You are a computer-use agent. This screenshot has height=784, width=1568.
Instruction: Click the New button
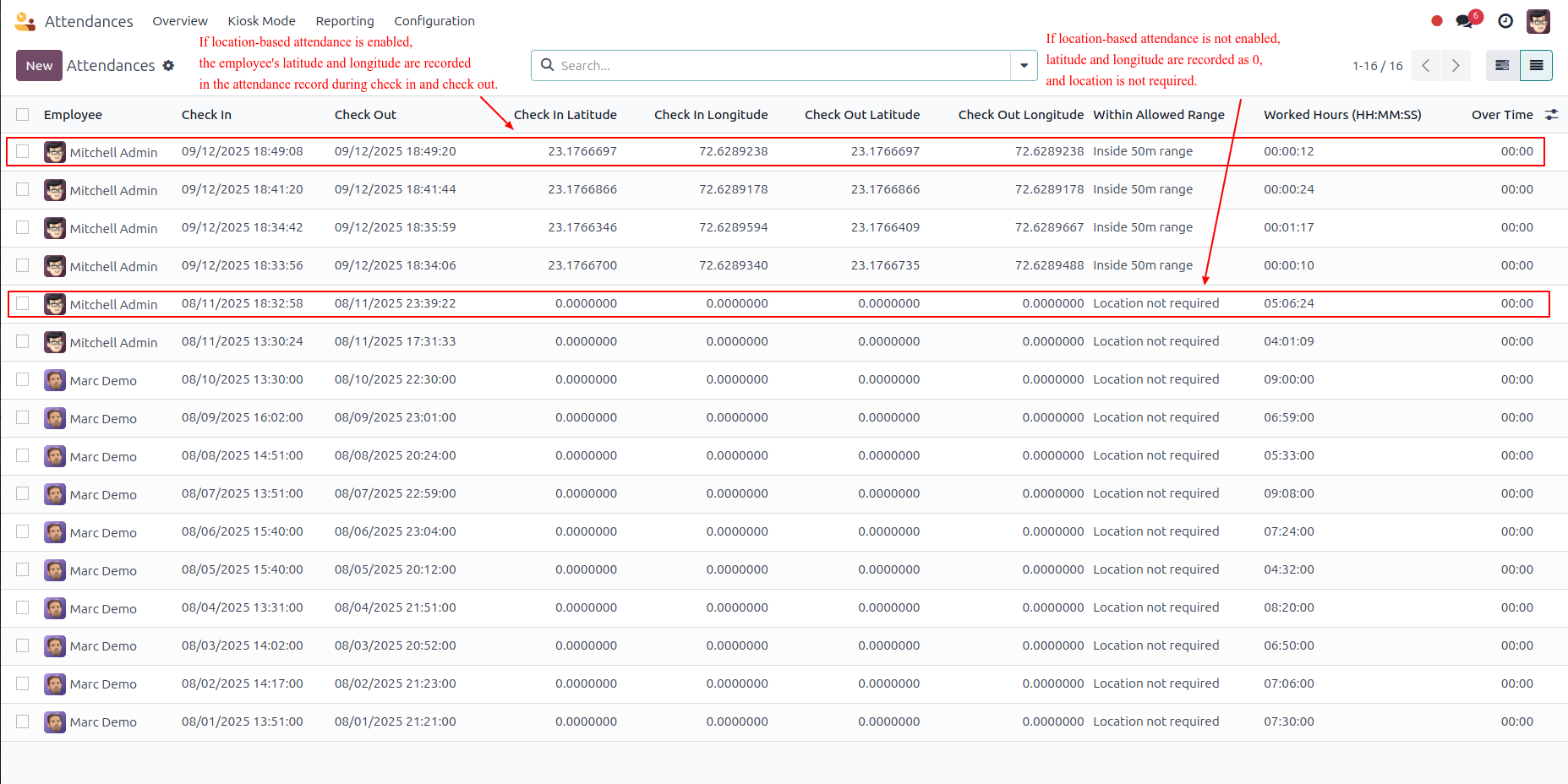(39, 65)
